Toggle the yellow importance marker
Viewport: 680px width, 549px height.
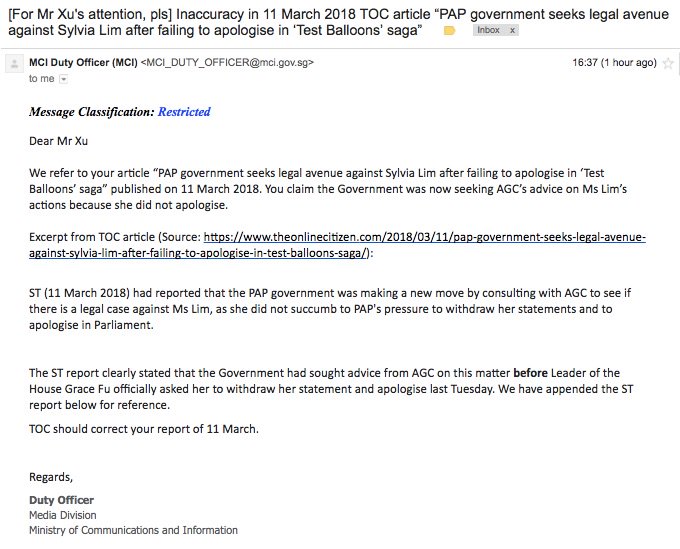449,30
